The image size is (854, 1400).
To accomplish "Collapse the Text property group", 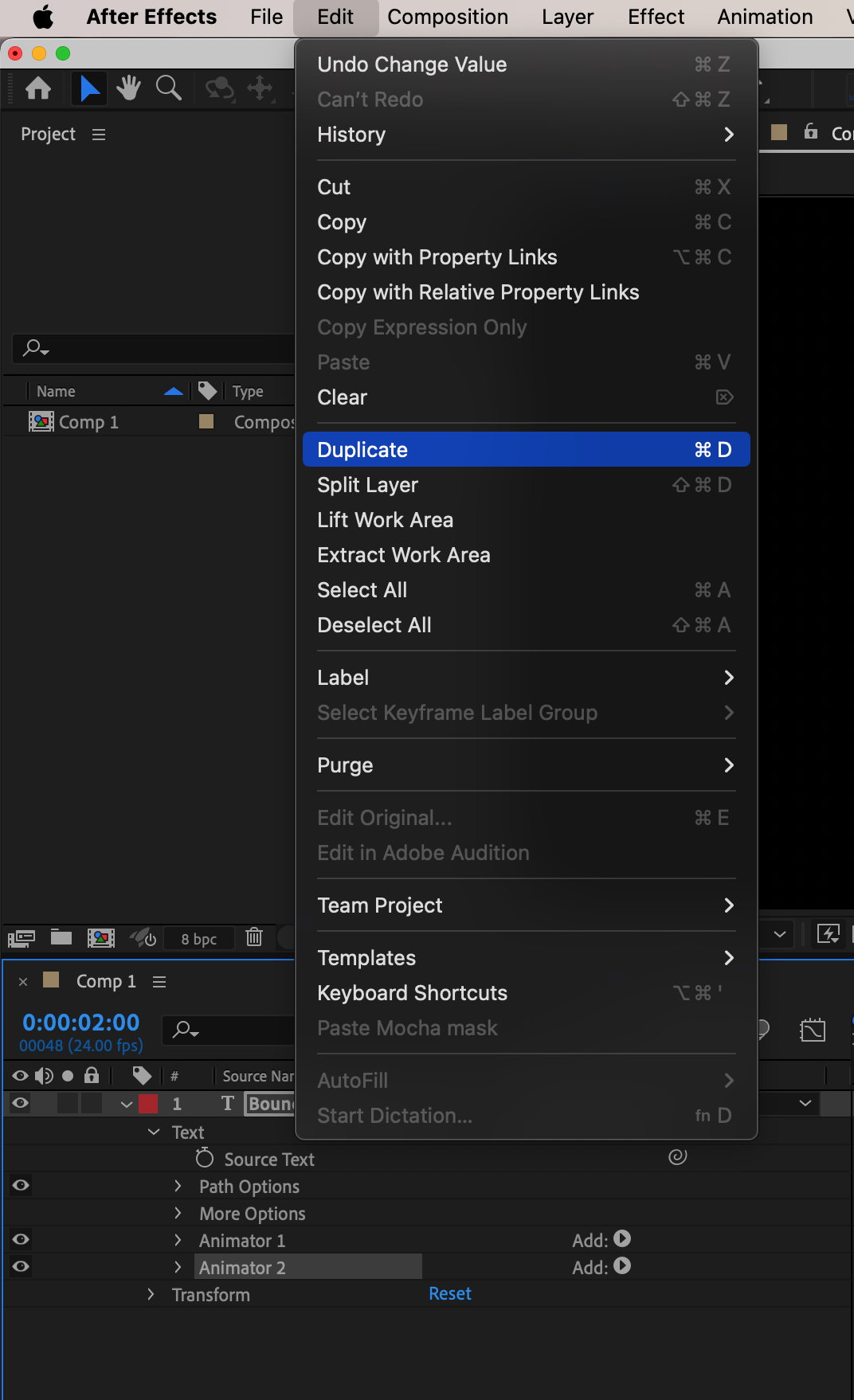I will point(154,1132).
